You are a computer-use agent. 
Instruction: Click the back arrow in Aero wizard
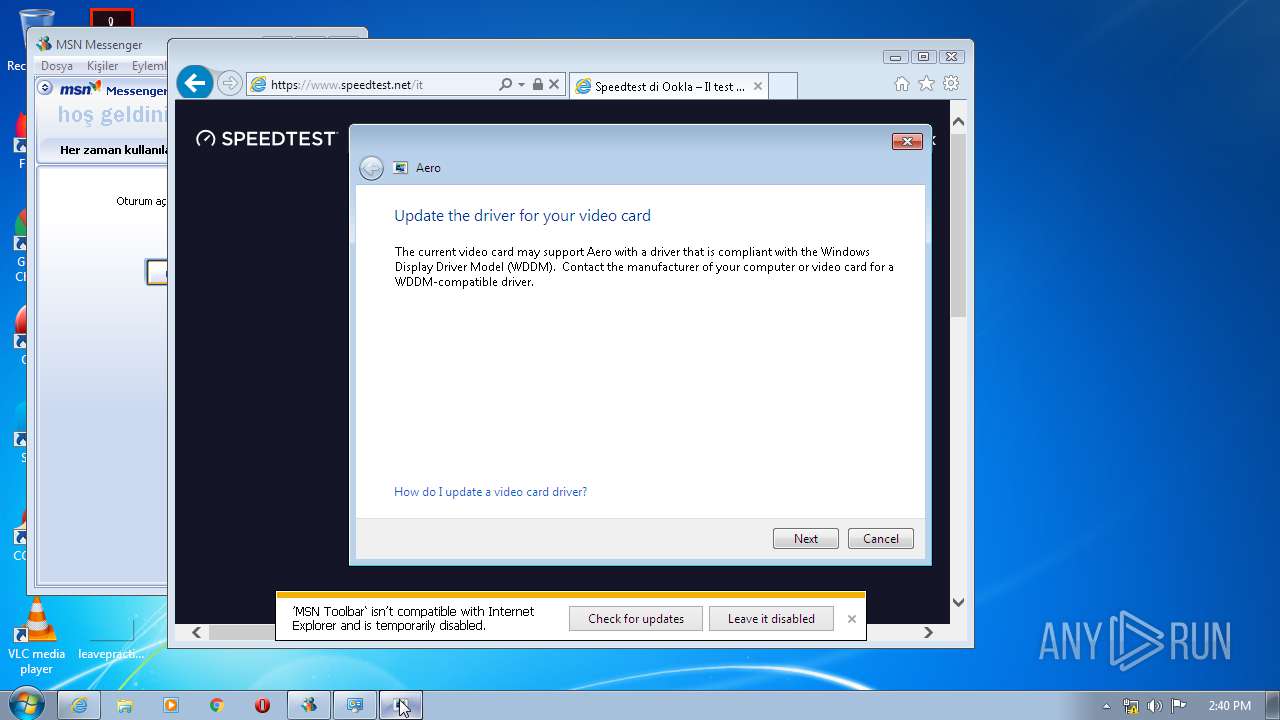[371, 168]
